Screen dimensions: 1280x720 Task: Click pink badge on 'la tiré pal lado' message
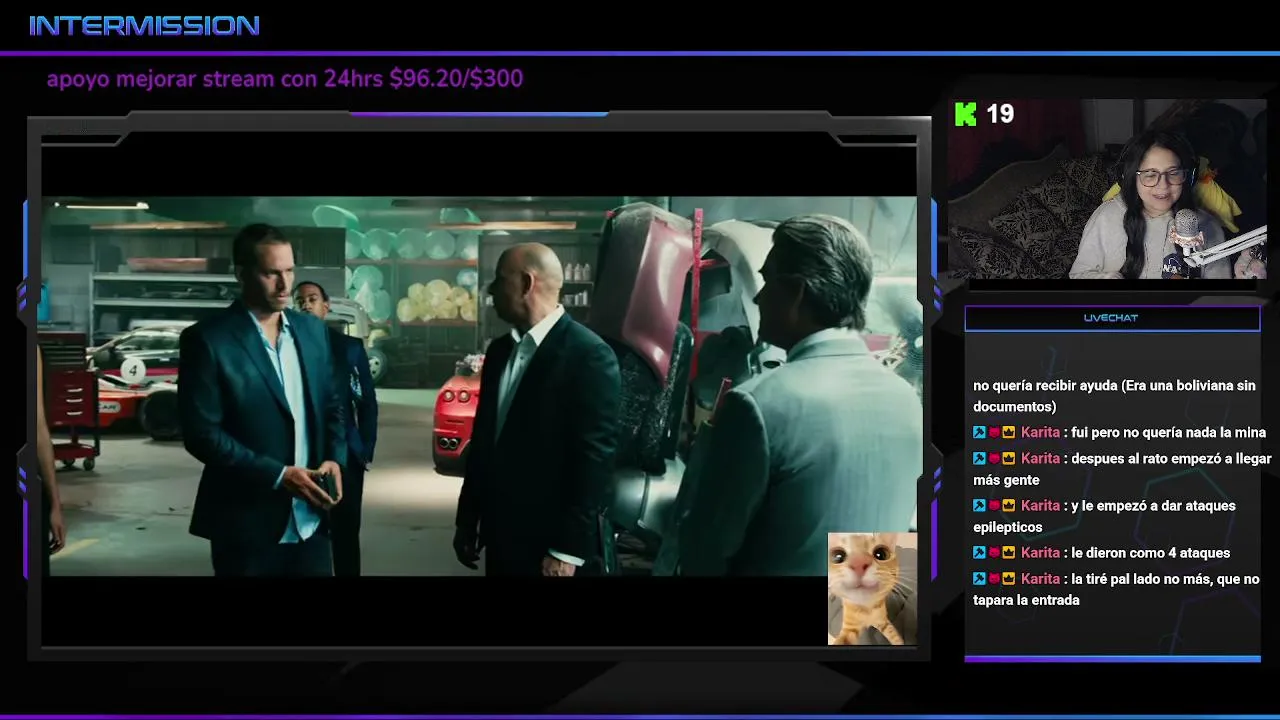click(994, 579)
